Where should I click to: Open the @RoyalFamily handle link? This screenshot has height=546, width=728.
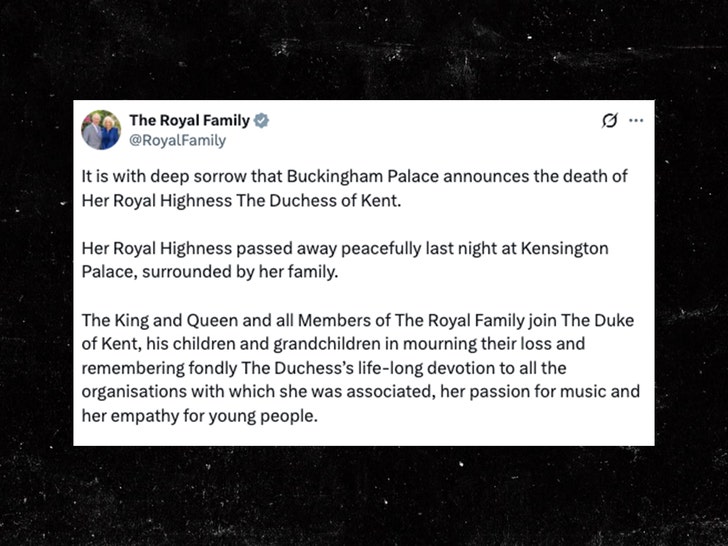(177, 141)
